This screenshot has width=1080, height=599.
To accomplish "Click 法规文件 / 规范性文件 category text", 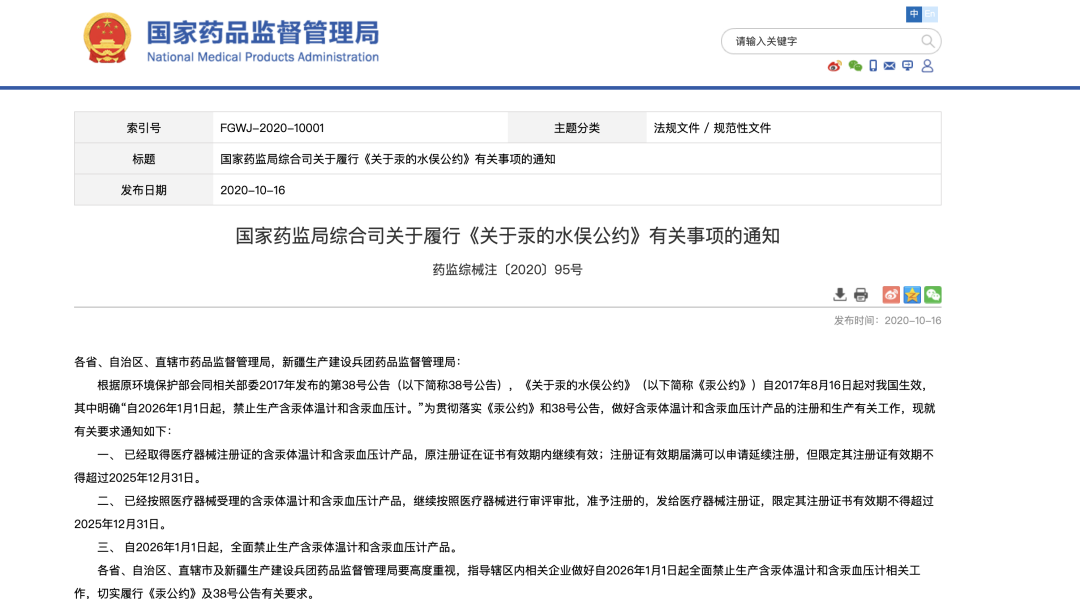I will 712,128.
